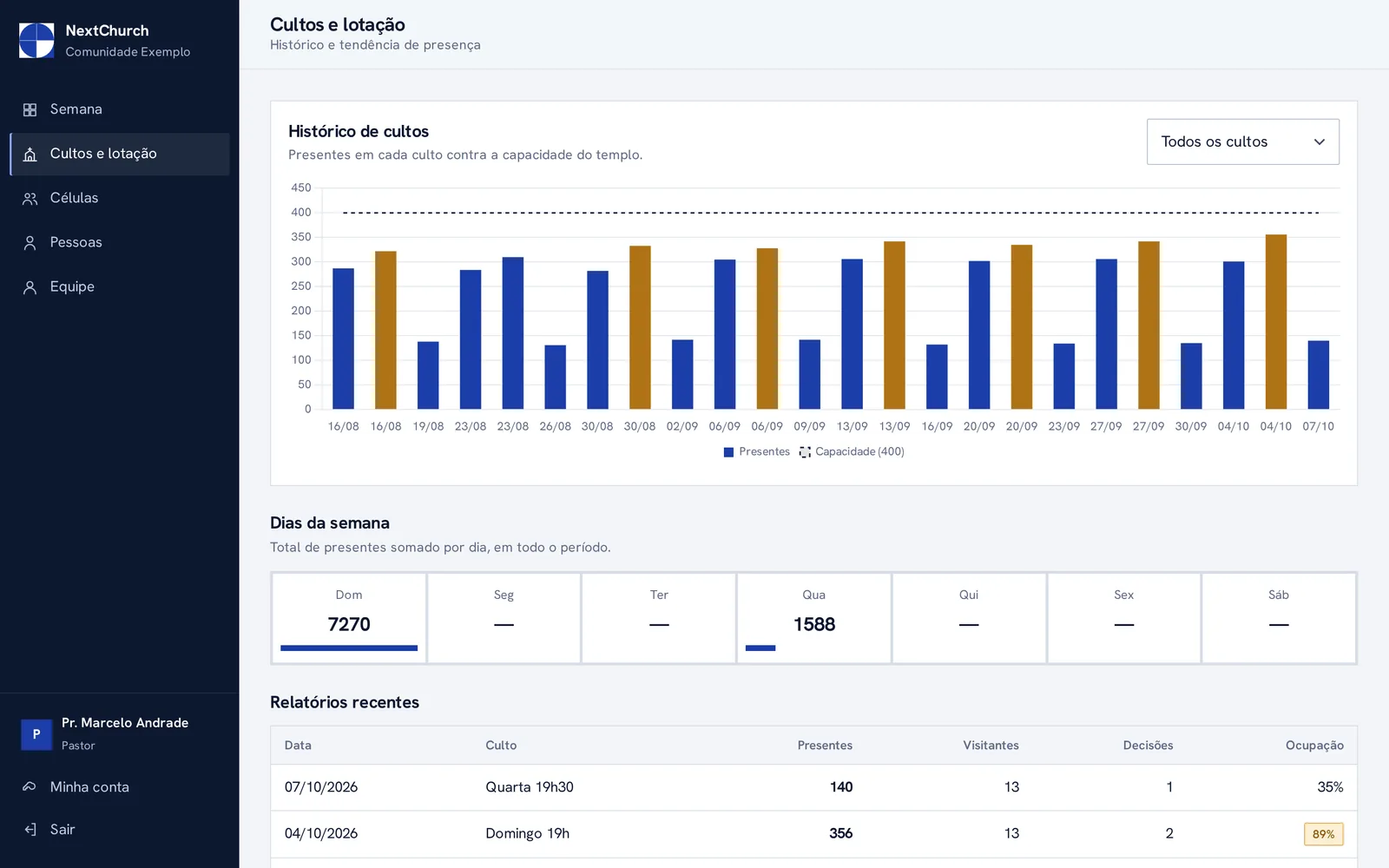Screen dimensions: 1389x868
Task: Click the Pr. Marcelo Andrade avatar
Action: click(x=36, y=734)
